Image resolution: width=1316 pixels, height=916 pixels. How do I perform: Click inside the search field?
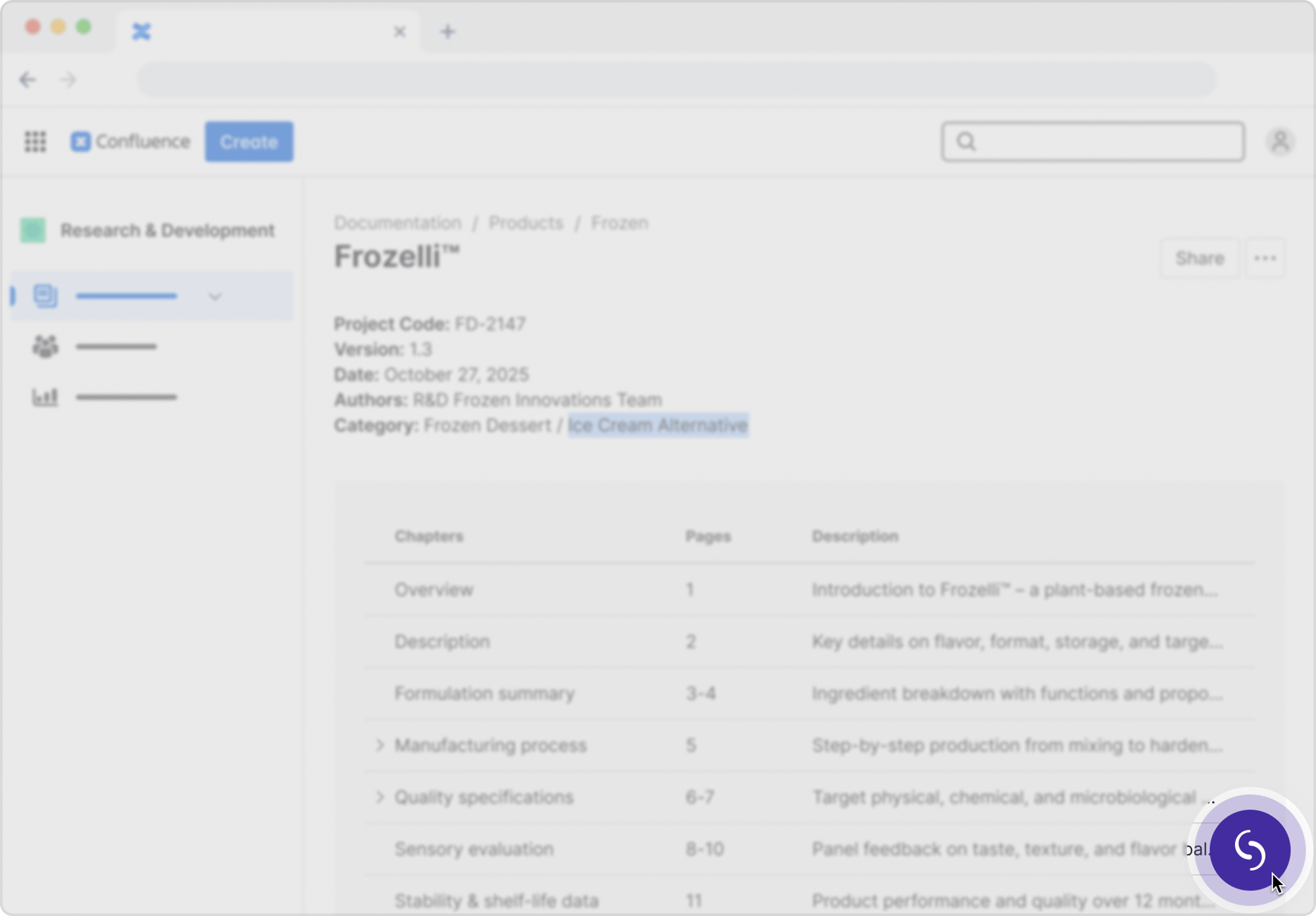pos(1092,141)
